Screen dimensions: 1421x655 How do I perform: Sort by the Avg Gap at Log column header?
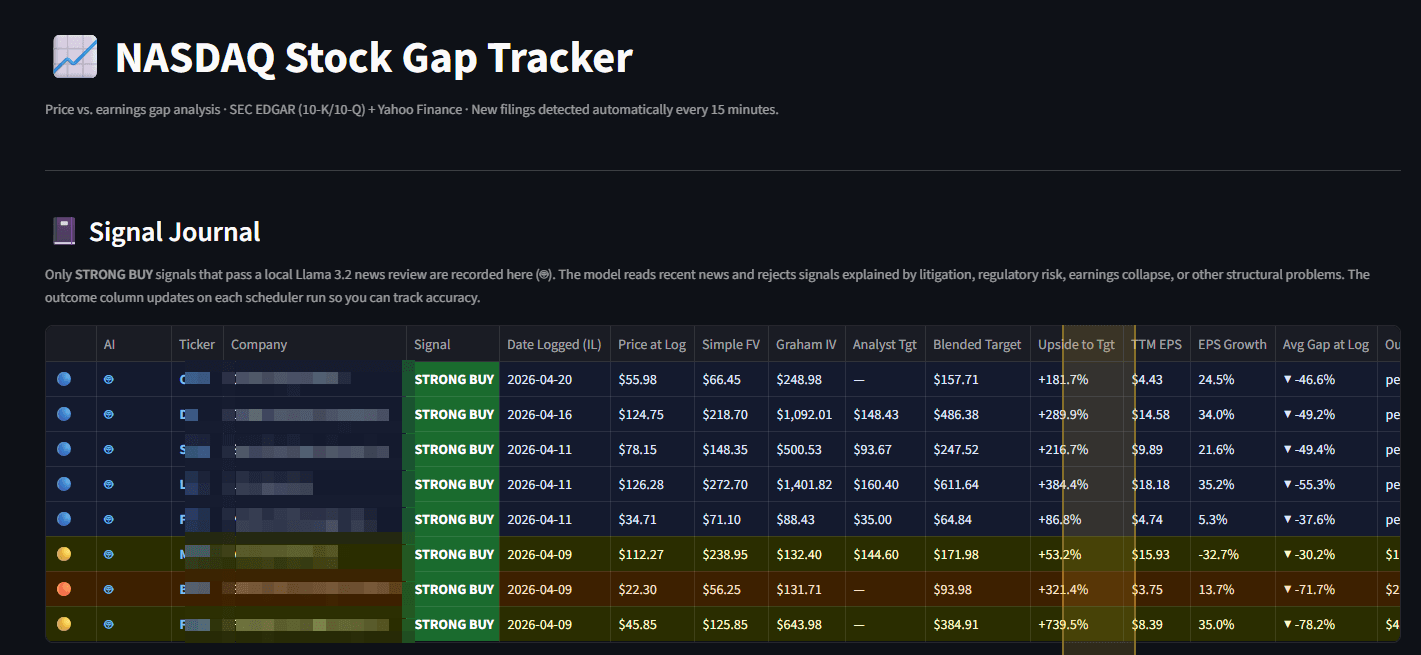pyautogui.click(x=1326, y=344)
